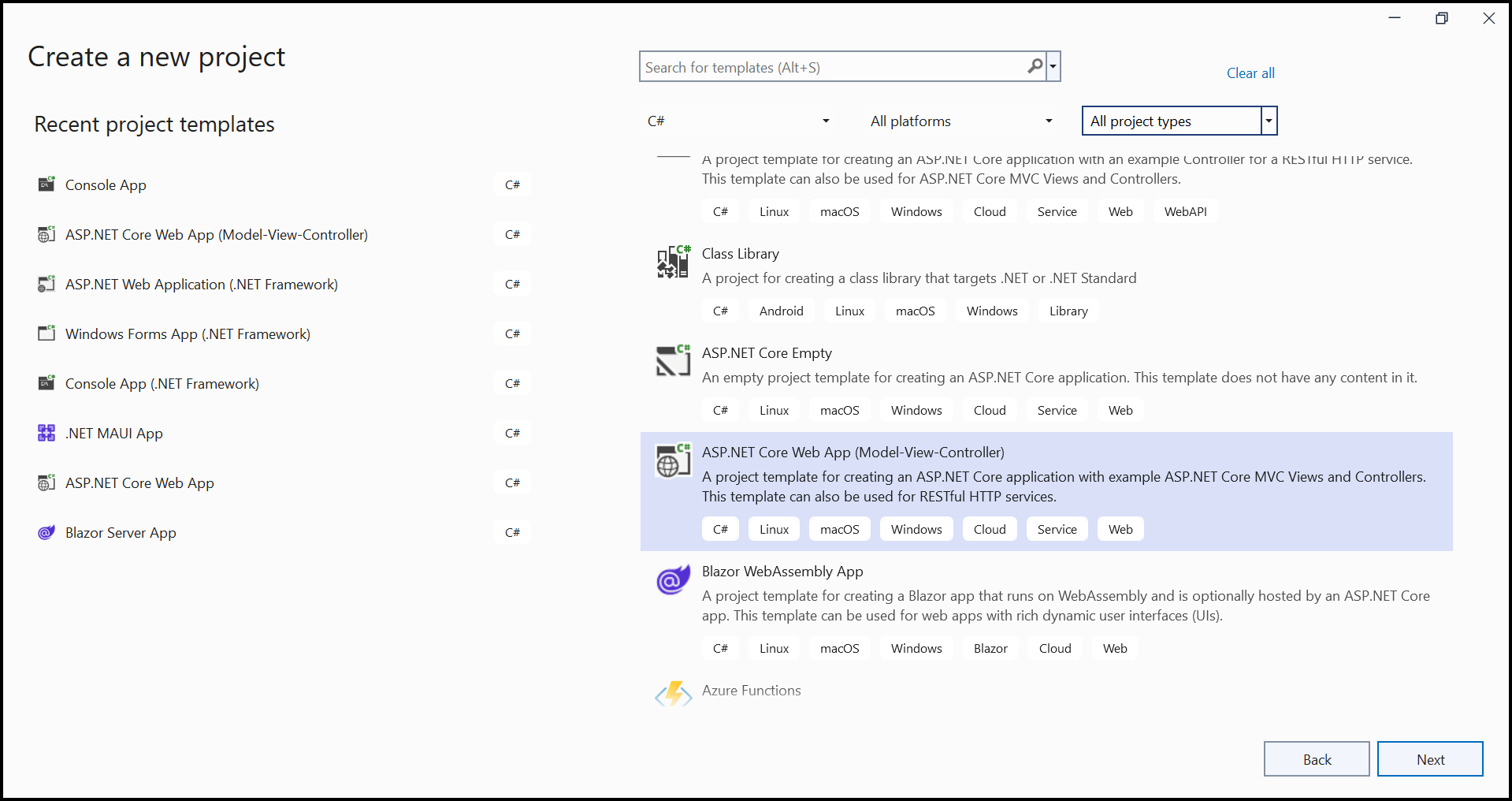Screen dimensions: 1512x801
Task: Click the Console App template icon in recent list
Action: pyautogui.click(x=46, y=184)
